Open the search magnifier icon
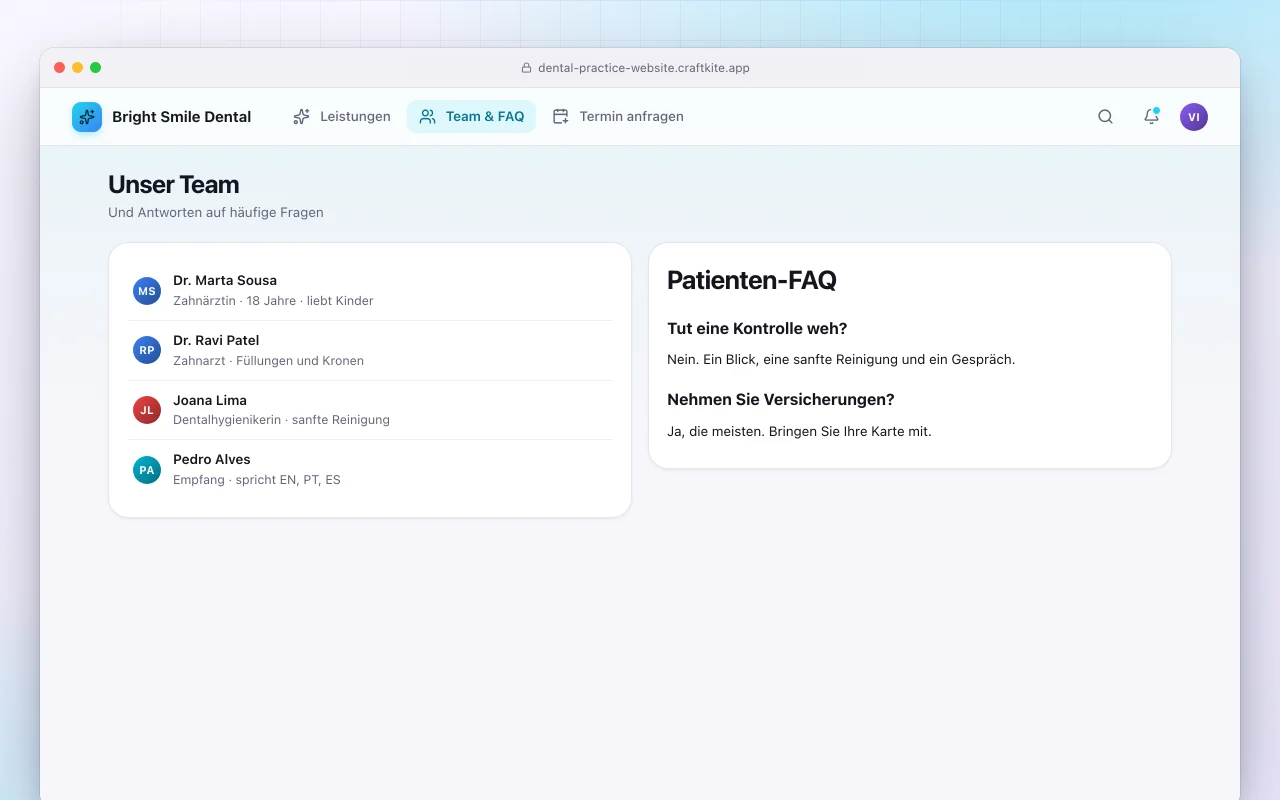 [x=1105, y=117]
